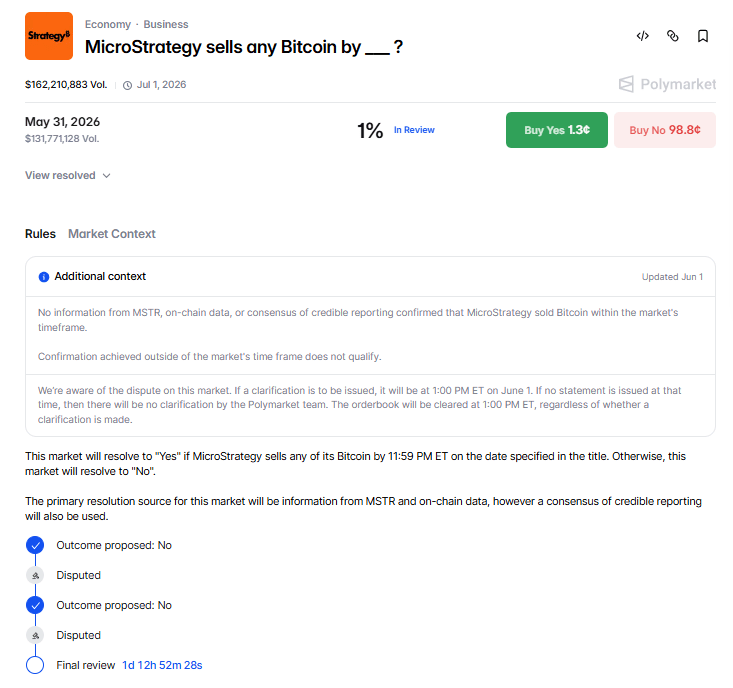Open the Strategy logo thumbnail
Image resolution: width=733 pixels, height=688 pixels.
(49, 36)
